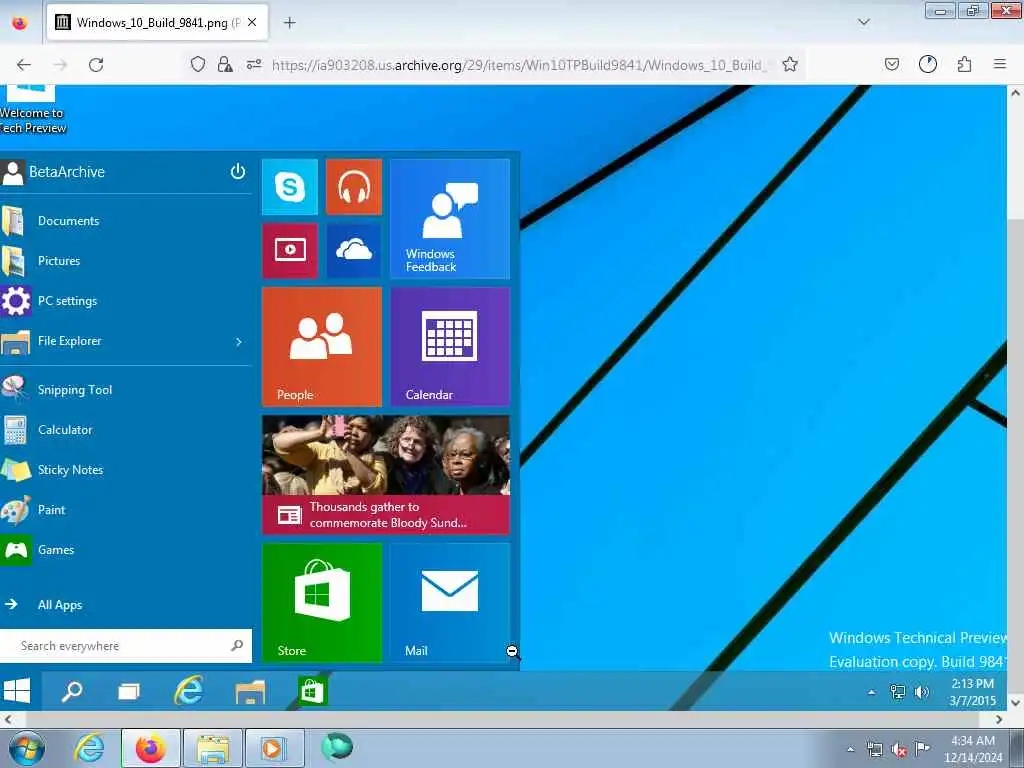
Task: Click the BetaArchive user account
Action: tap(54, 172)
